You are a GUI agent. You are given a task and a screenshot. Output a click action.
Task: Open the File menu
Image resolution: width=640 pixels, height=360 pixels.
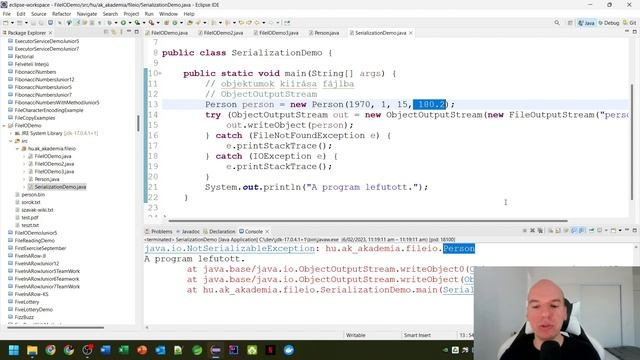click(7, 14)
